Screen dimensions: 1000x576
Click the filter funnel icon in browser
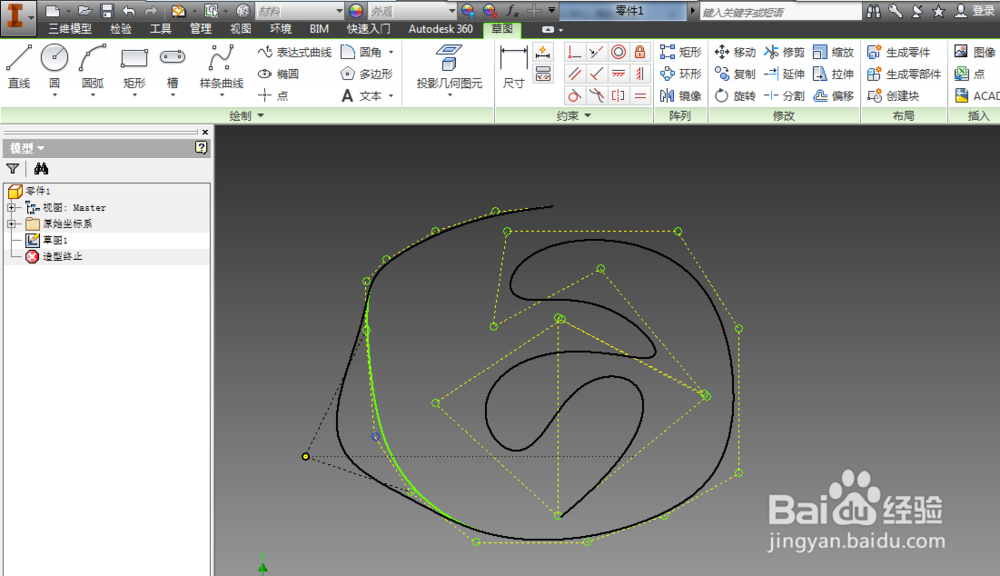coord(13,168)
